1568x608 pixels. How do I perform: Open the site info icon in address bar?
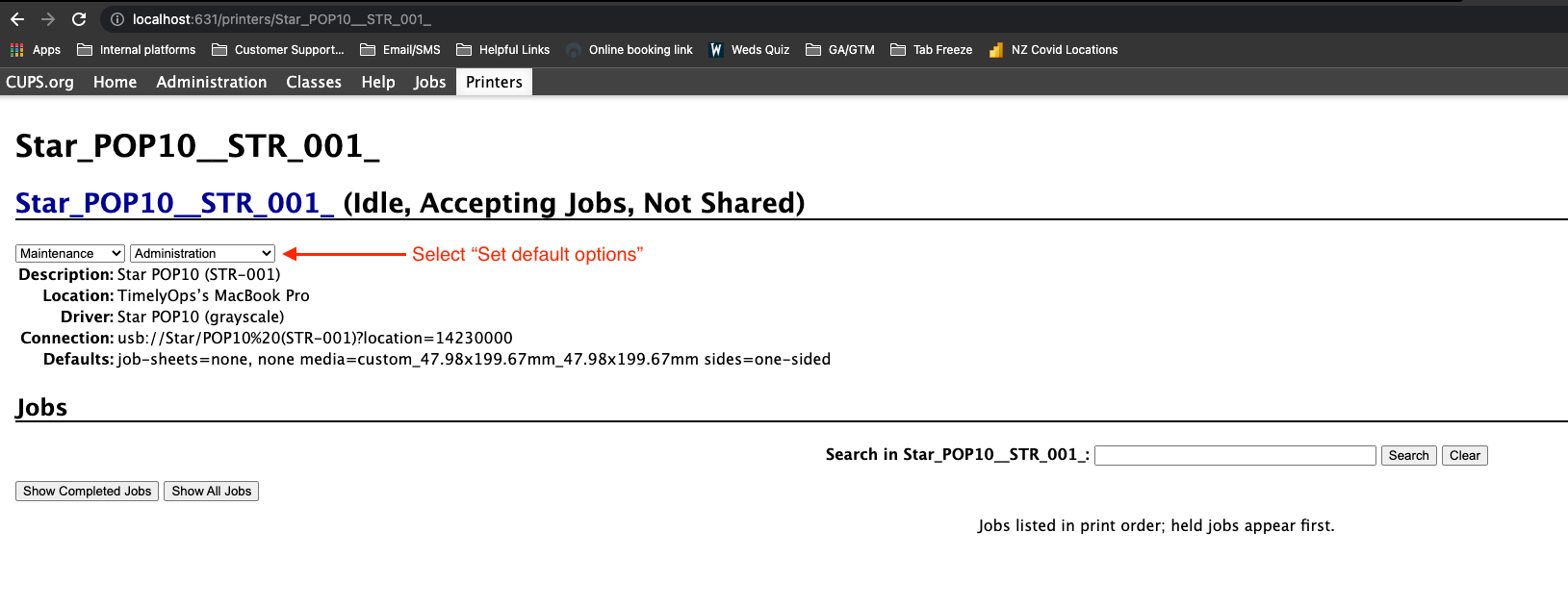pyautogui.click(x=116, y=19)
